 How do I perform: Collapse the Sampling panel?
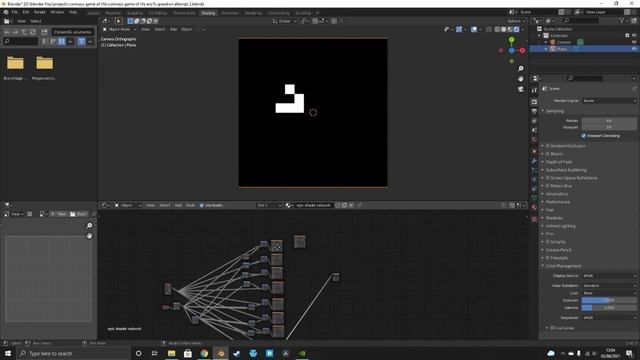tap(554, 111)
